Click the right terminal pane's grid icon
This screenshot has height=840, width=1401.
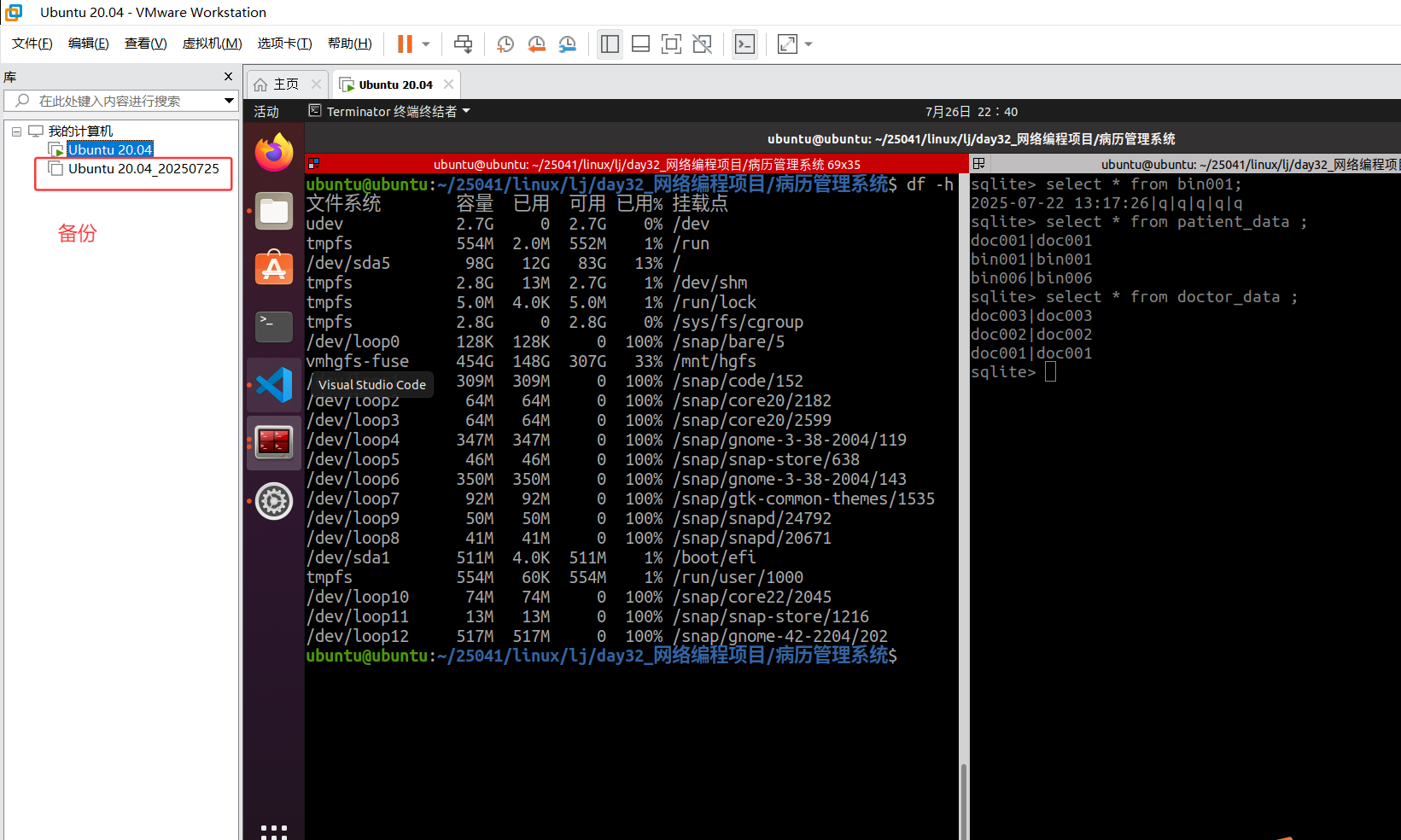pyautogui.click(x=979, y=164)
